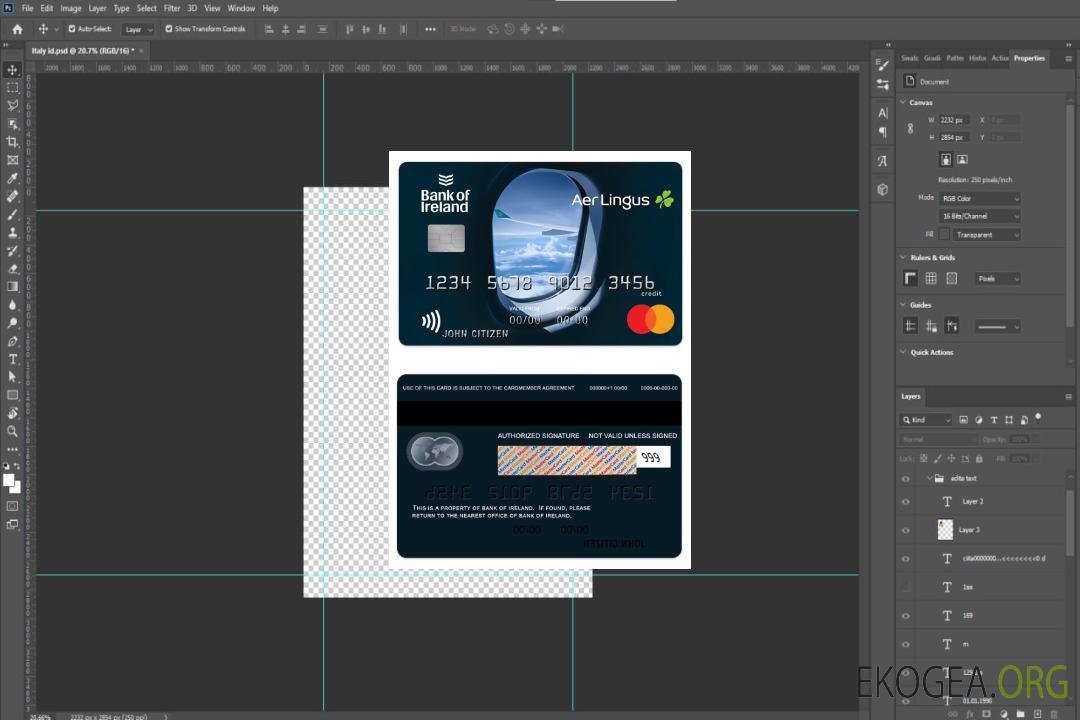Toggle visibility of Layer 2
Image resolution: width=1080 pixels, height=720 pixels.
click(906, 502)
